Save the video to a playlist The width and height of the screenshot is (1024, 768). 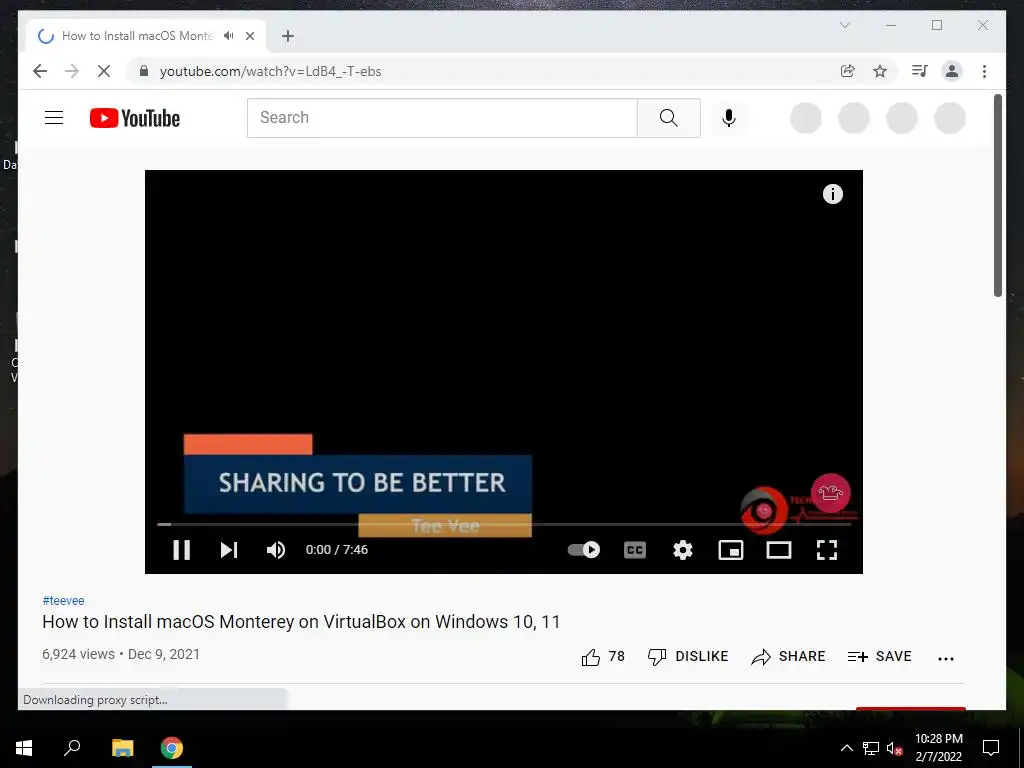879,656
